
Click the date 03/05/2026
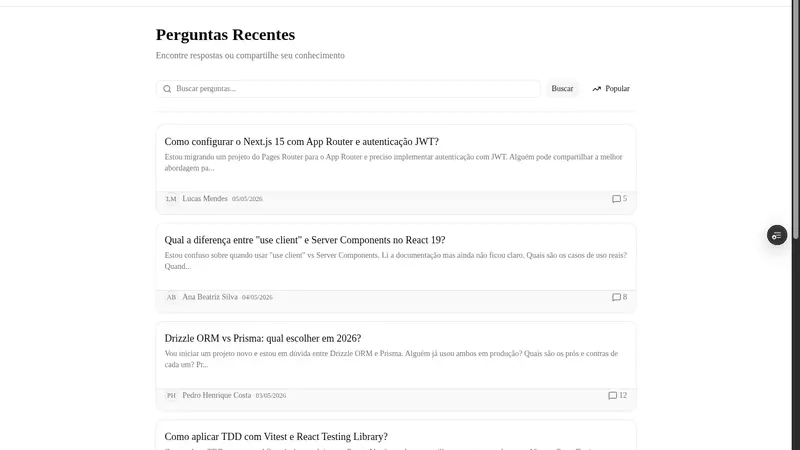pos(270,396)
